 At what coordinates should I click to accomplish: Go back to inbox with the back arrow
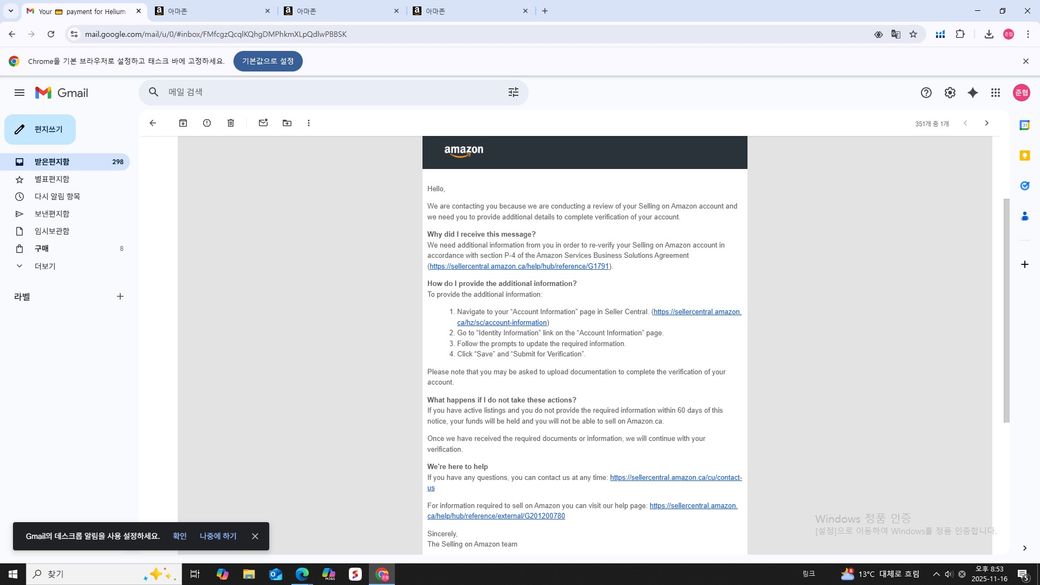[153, 123]
